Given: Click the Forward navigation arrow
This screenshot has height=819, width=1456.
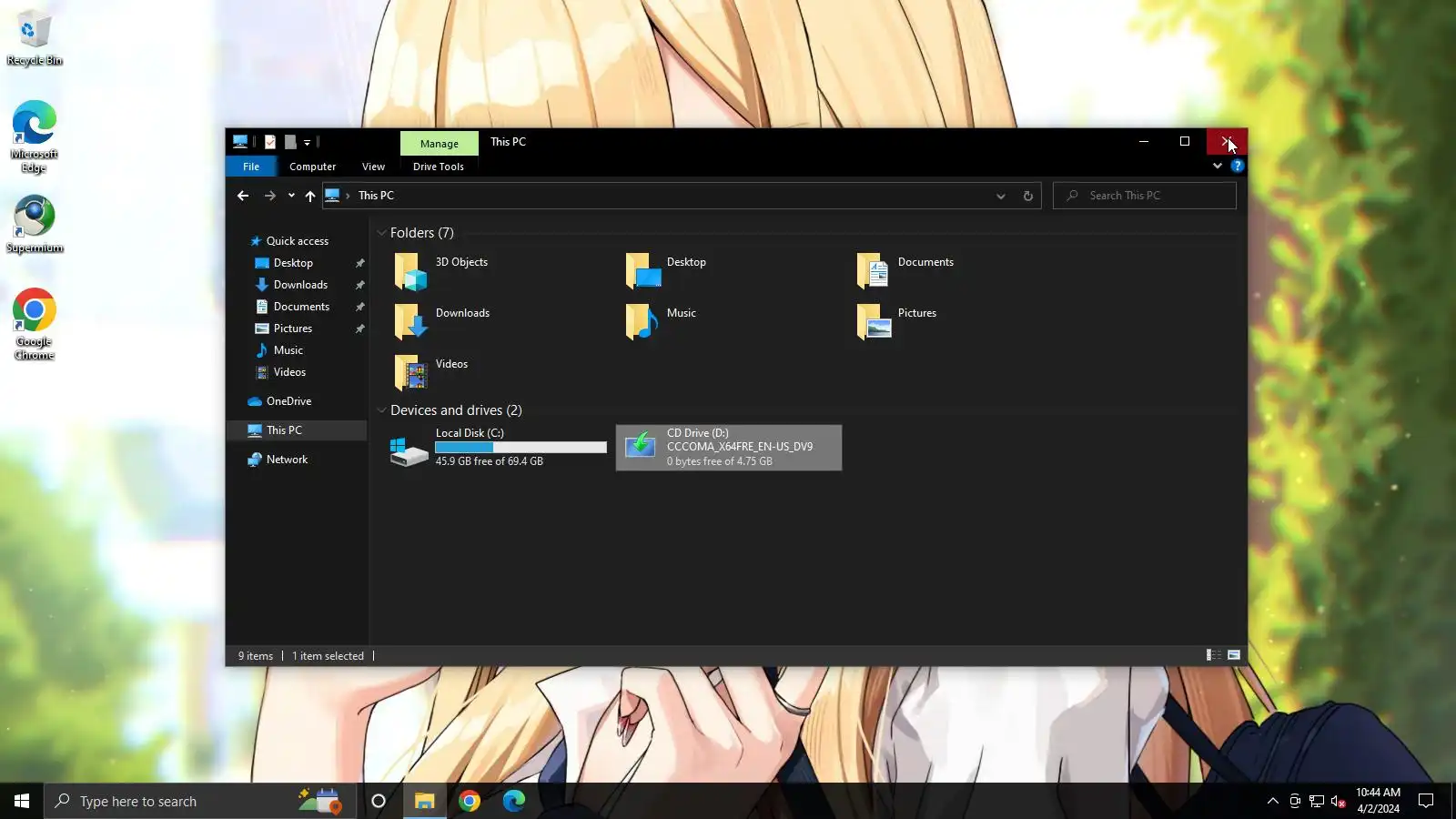Looking at the screenshot, I should coord(269,196).
